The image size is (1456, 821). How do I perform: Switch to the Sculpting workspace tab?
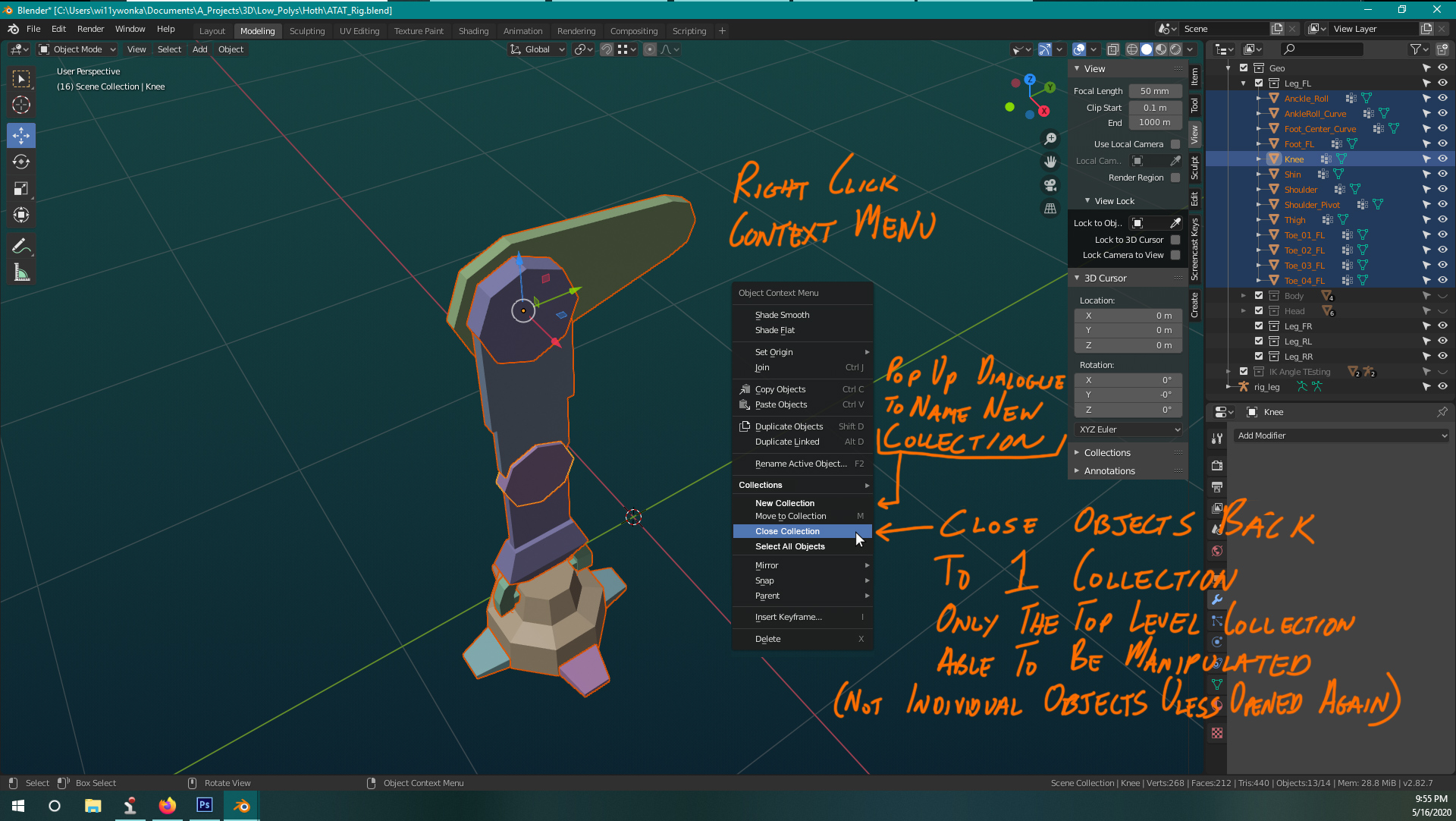pos(307,31)
